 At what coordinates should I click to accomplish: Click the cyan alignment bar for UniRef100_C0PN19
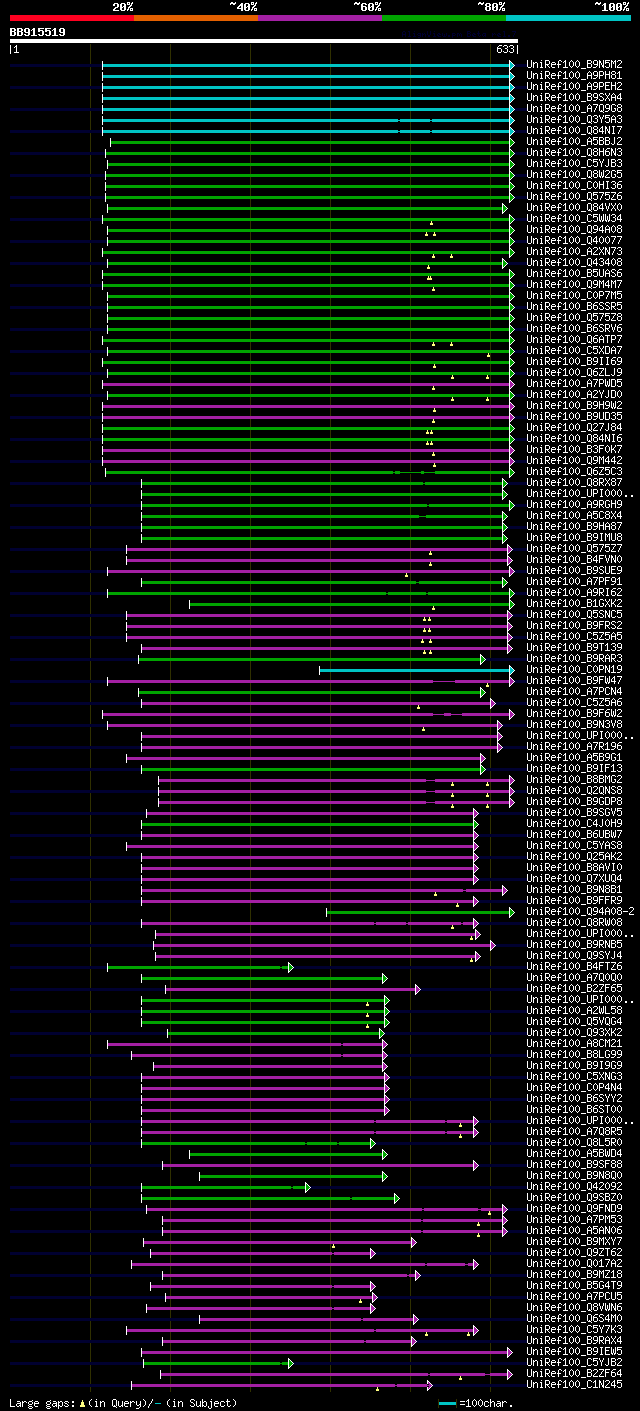(416, 670)
